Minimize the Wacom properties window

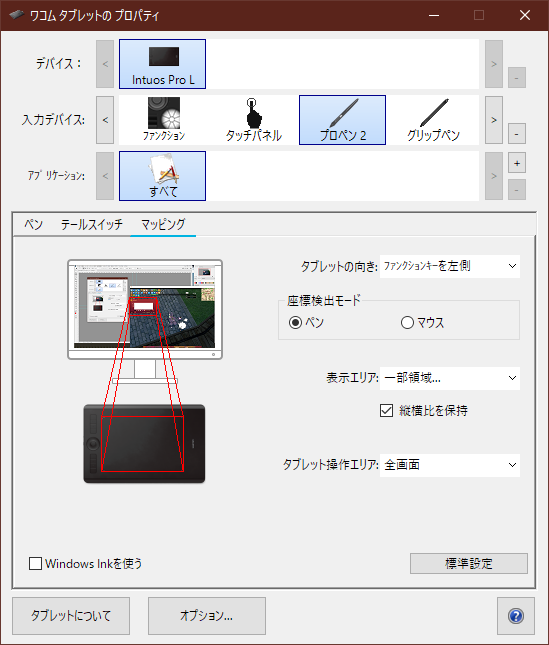434,15
